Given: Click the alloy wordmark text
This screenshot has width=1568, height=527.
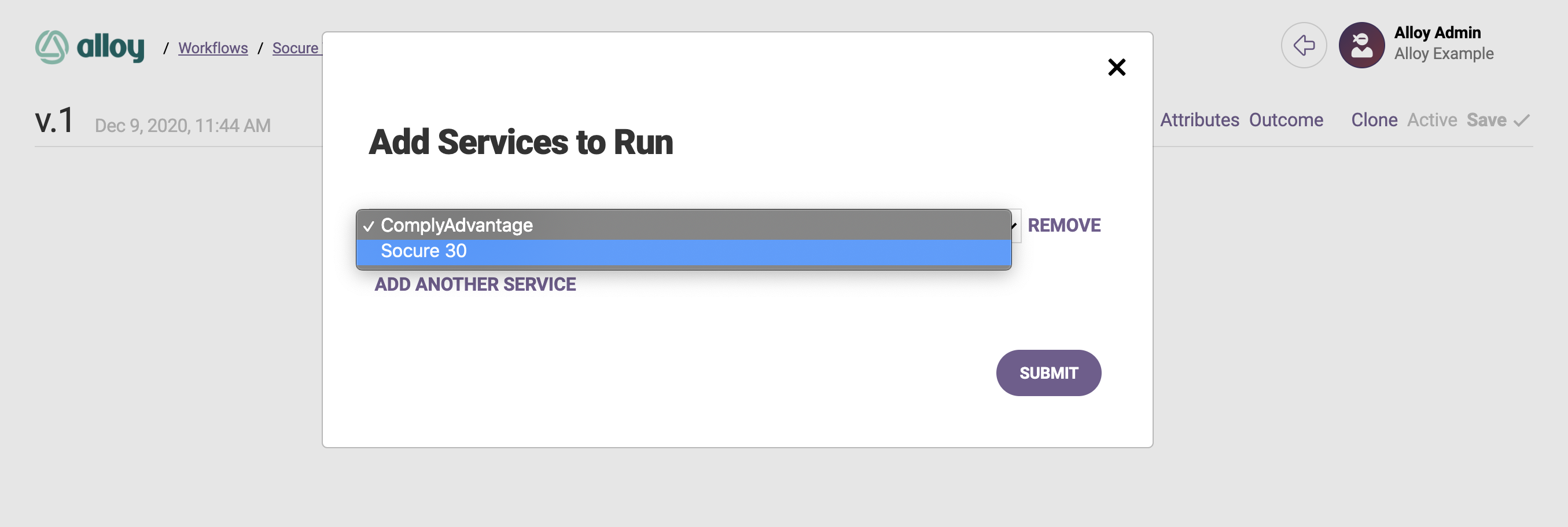Looking at the screenshot, I should point(110,47).
